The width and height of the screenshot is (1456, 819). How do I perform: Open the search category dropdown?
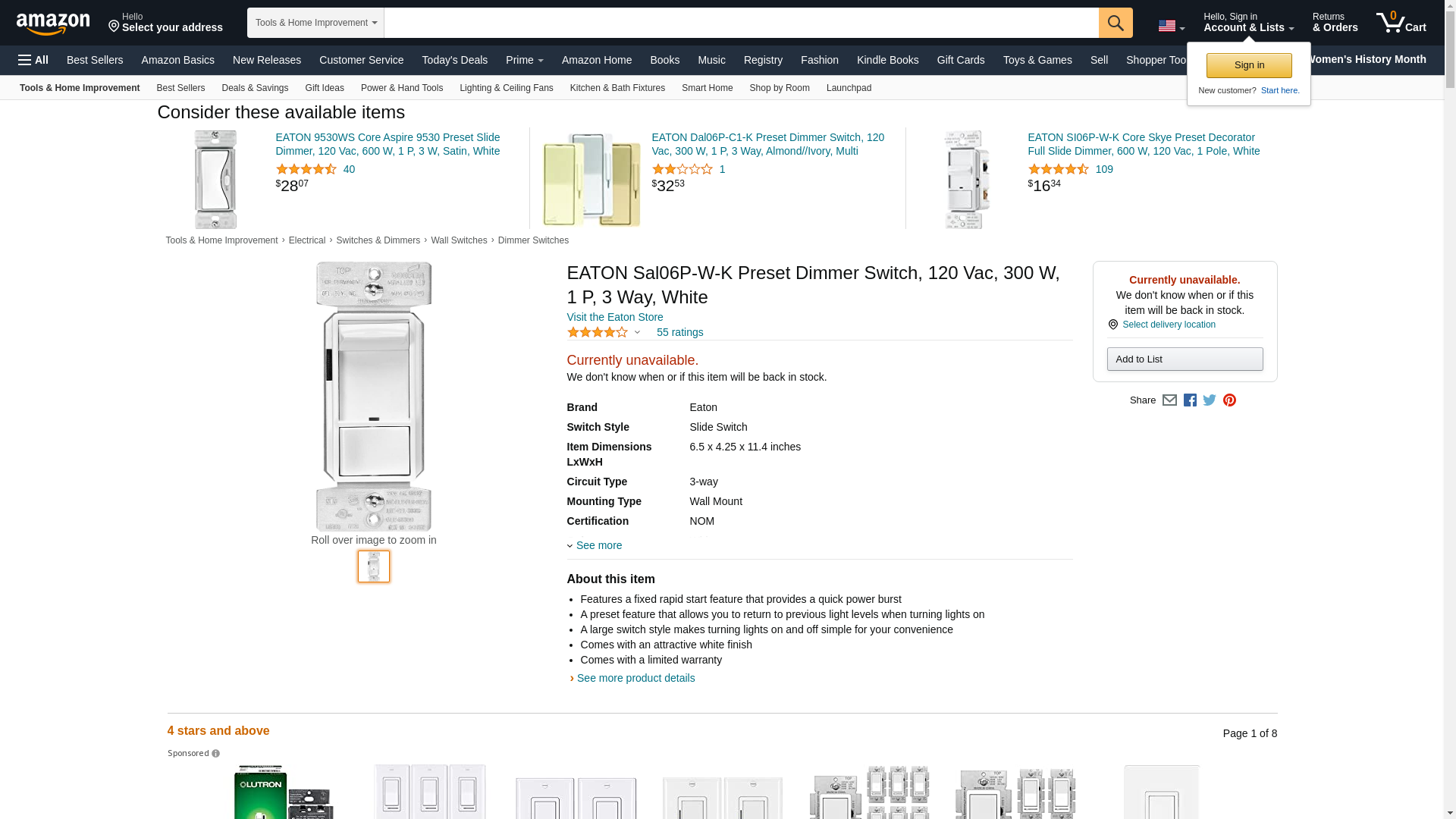click(315, 23)
